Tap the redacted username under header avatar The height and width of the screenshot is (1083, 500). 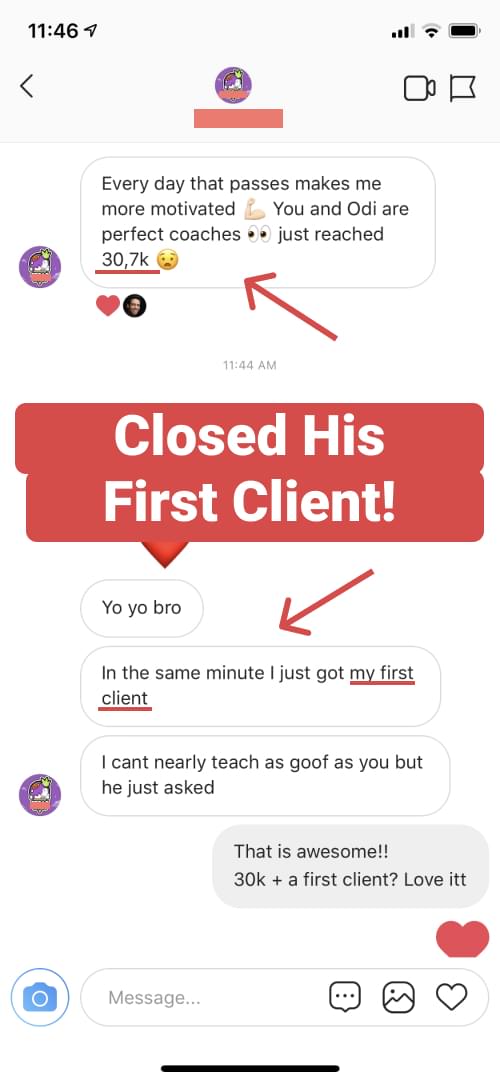(238, 118)
